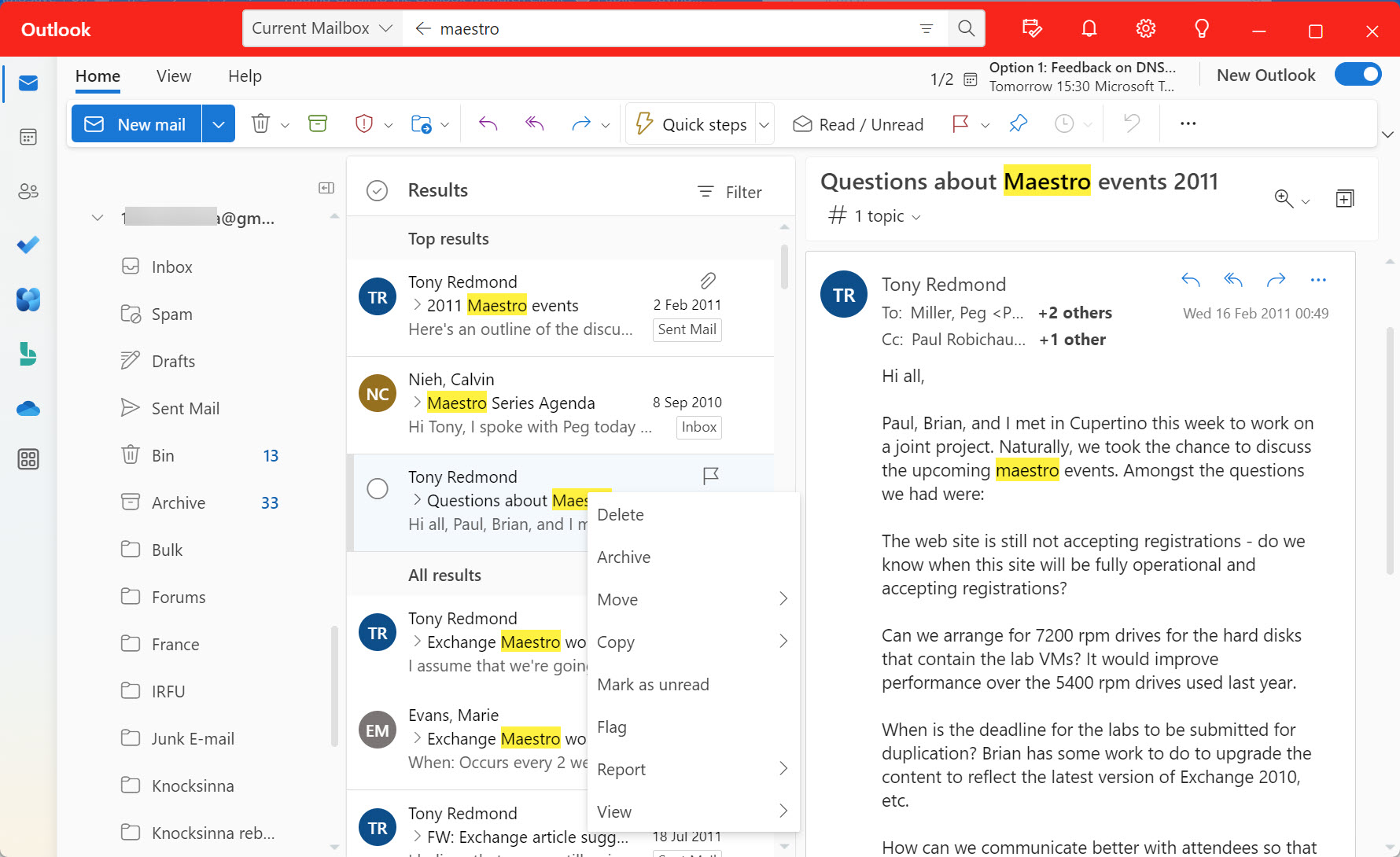Open the New mail dropdown arrow
1400x857 pixels.
pos(219,124)
